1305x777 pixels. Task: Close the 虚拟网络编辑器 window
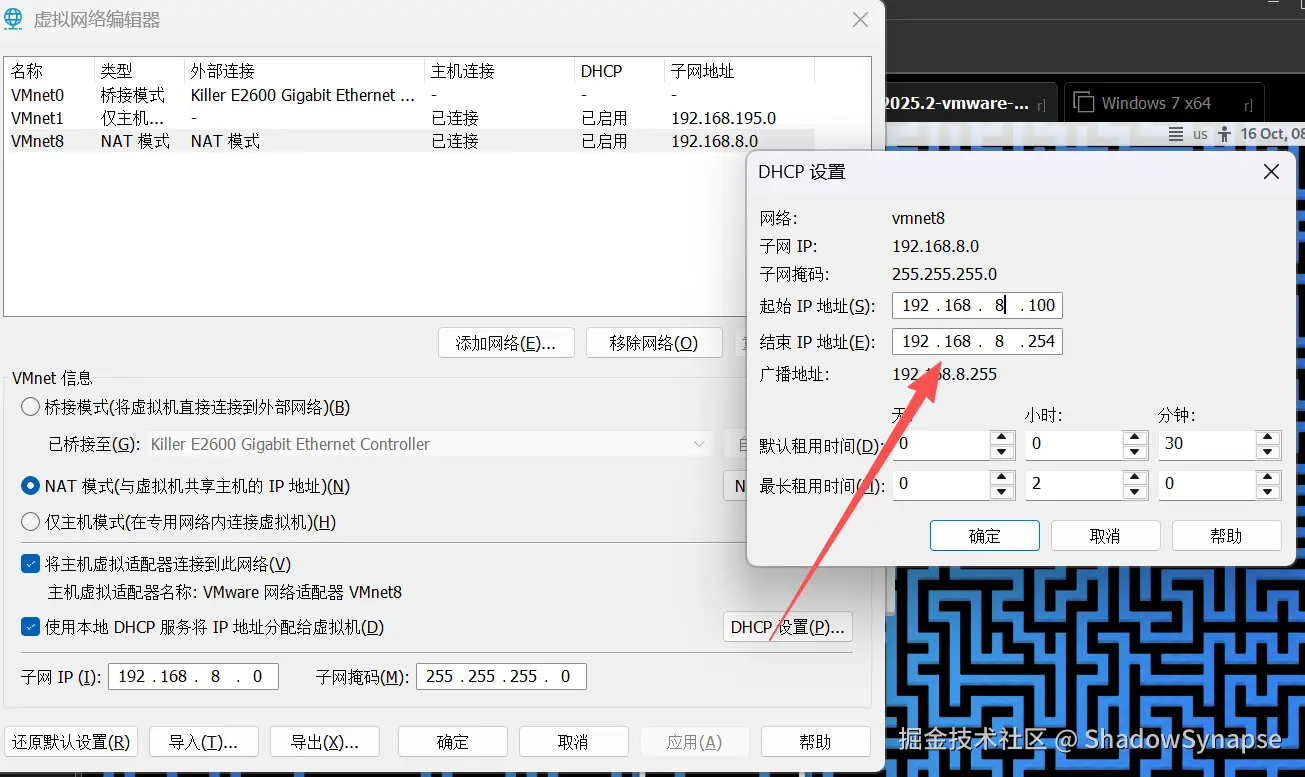coord(860,19)
